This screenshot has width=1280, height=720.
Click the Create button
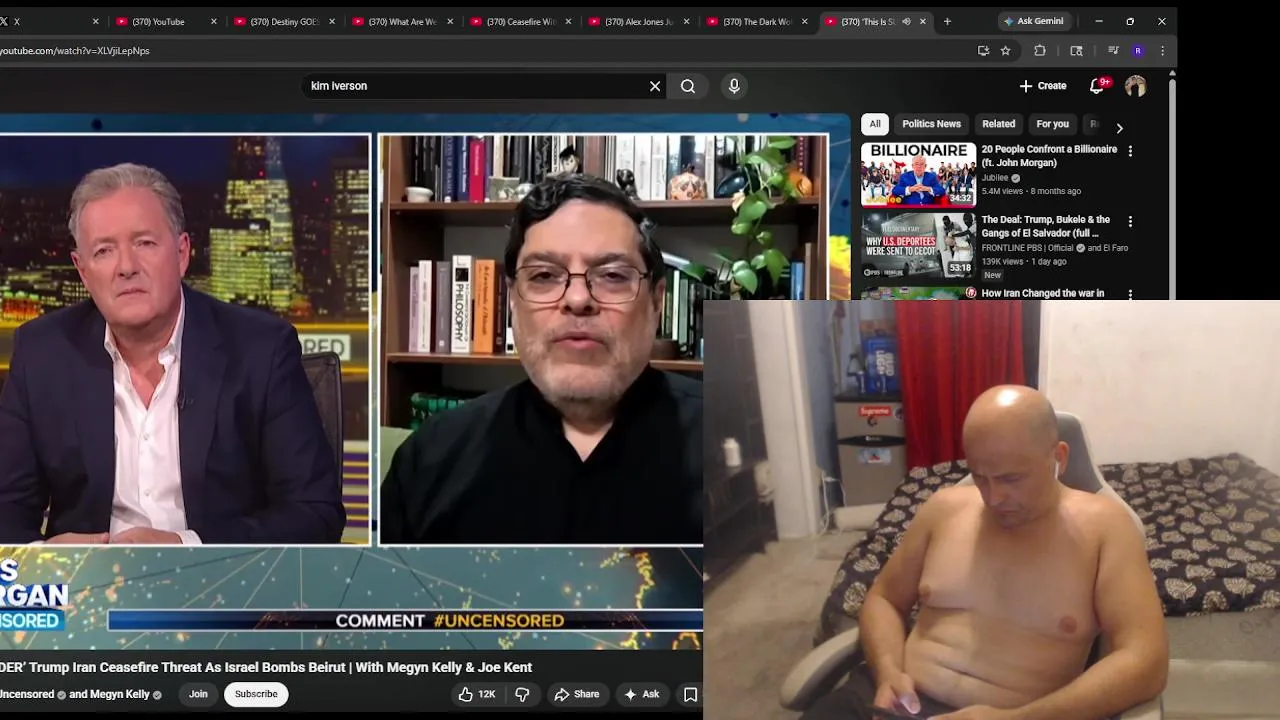click(1043, 86)
